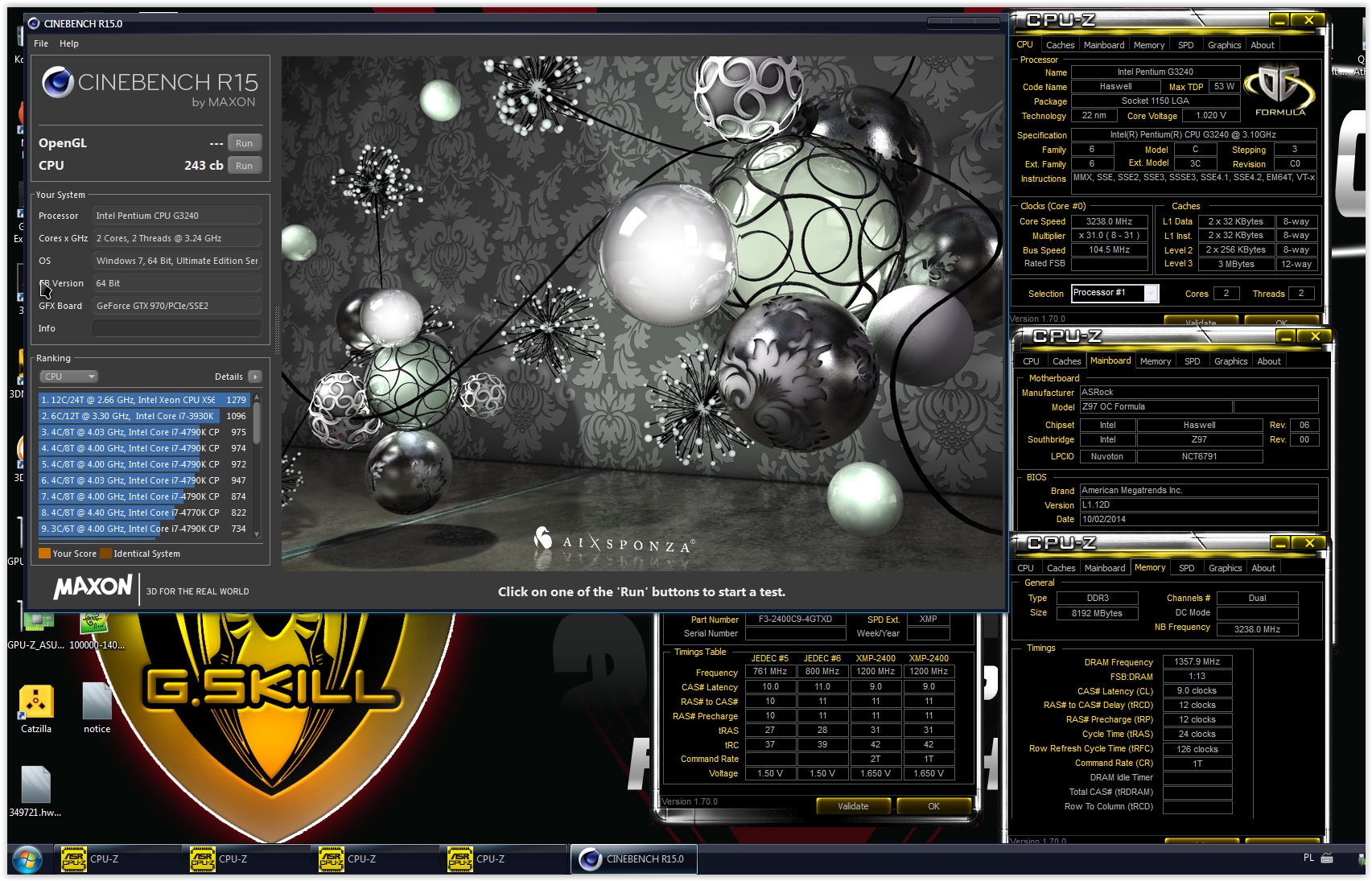Image resolution: width=1372 pixels, height=881 pixels.
Task: Select ranking row 9 3C/6T i7-4790K
Action: tap(145, 529)
